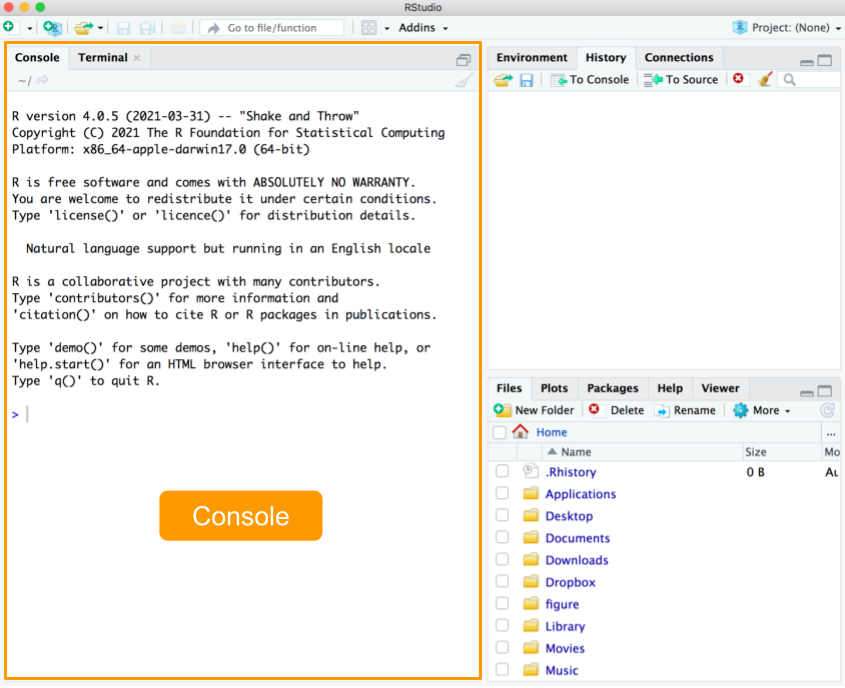Minimize the Files pane
Viewport: 845px width, 688px height.
pos(806,393)
